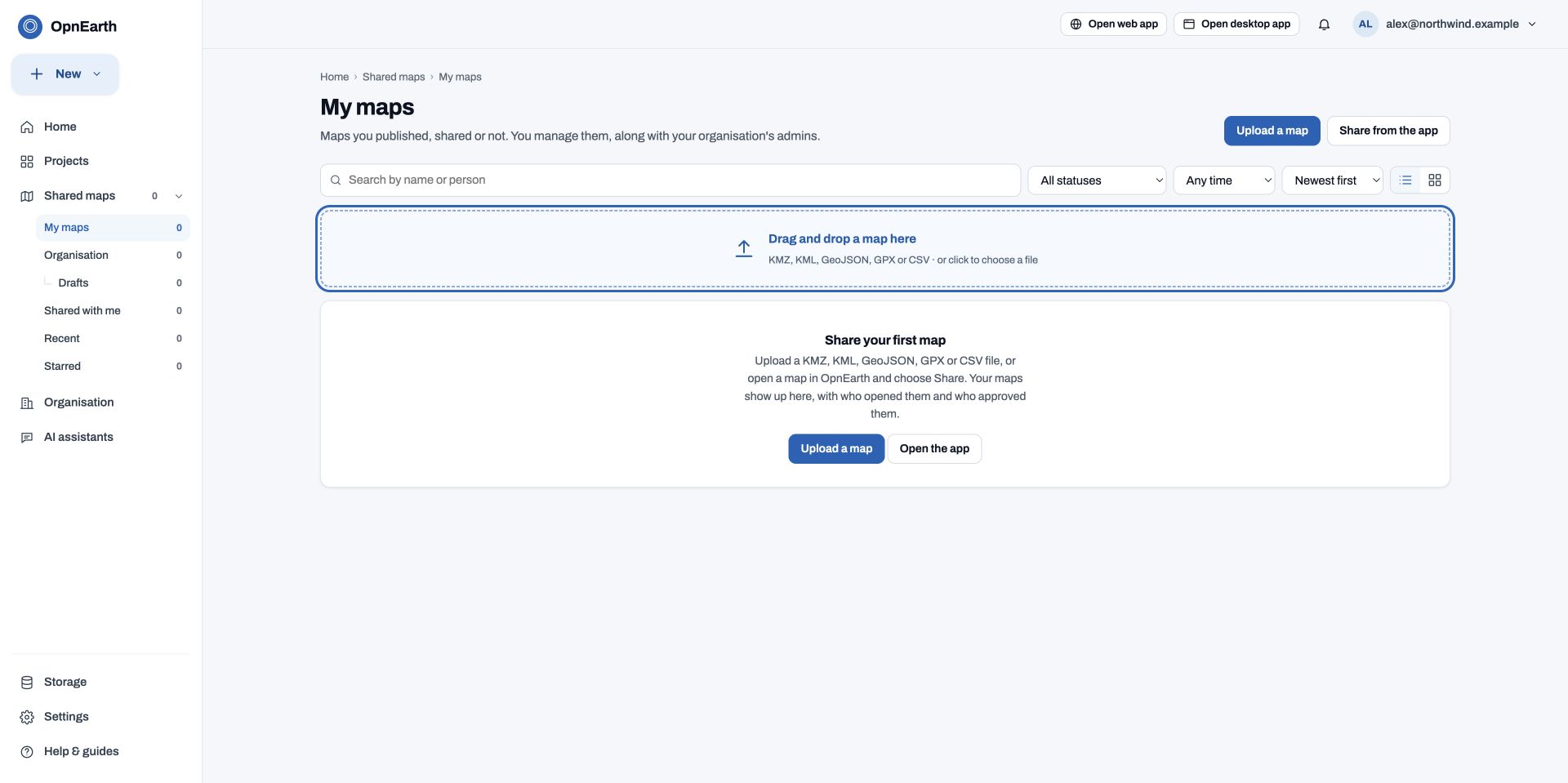The height and width of the screenshot is (783, 1568).
Task: Select My maps in sidebar
Action: coord(113,228)
